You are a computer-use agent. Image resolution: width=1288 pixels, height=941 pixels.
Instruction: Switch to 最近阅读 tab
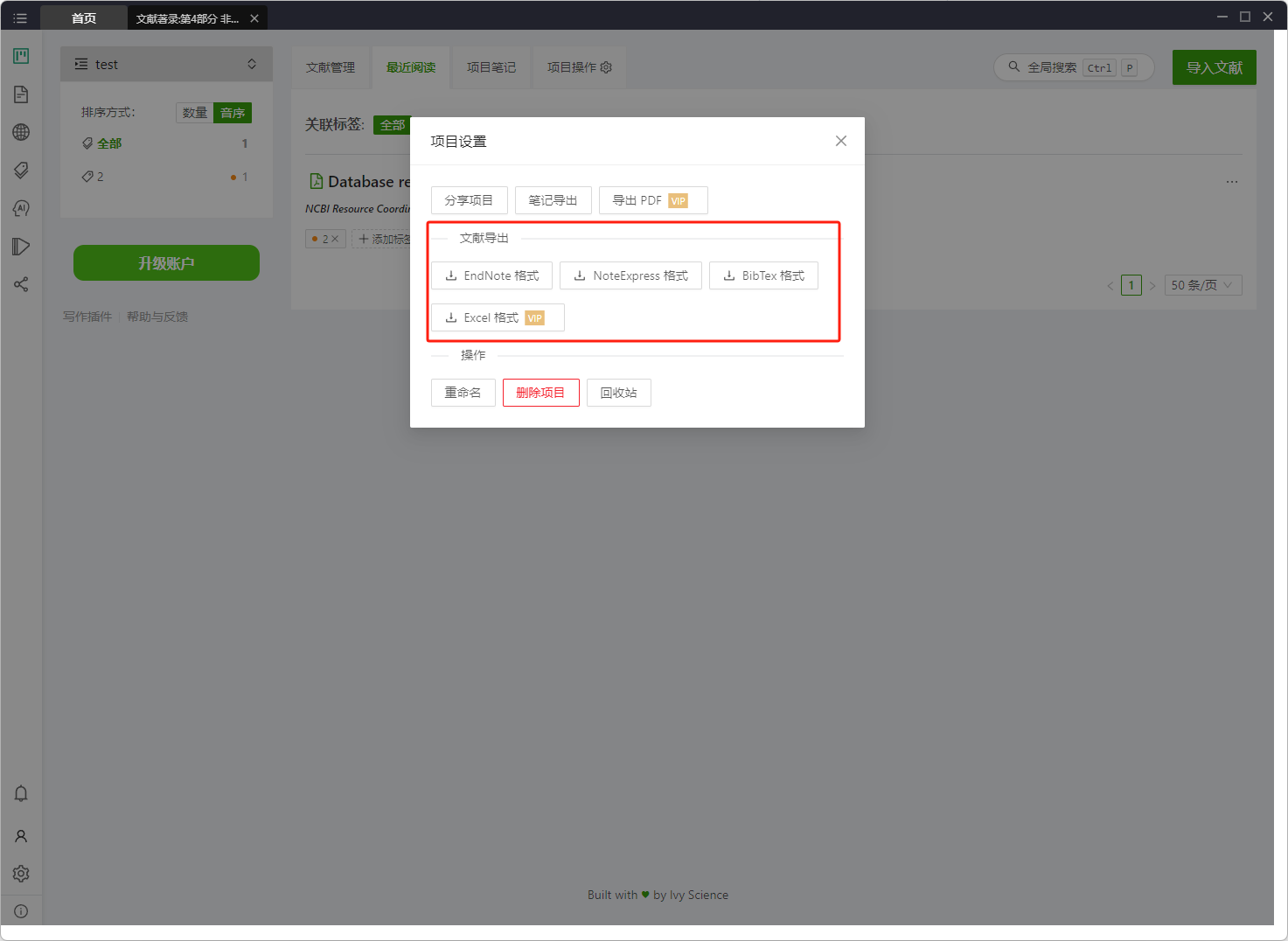point(411,67)
